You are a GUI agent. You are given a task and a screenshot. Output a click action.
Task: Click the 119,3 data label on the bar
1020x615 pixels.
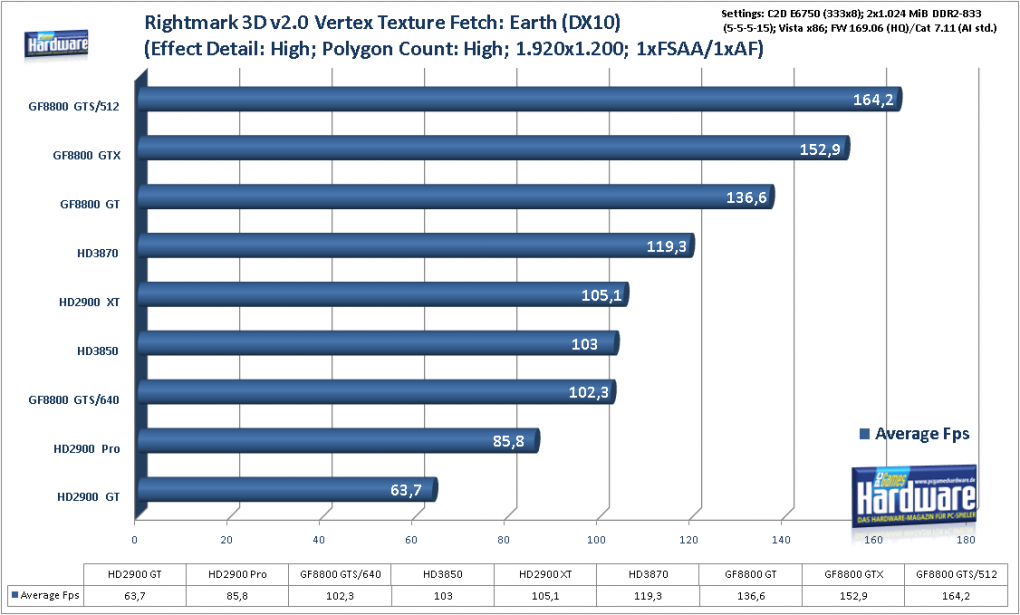[x=666, y=247]
